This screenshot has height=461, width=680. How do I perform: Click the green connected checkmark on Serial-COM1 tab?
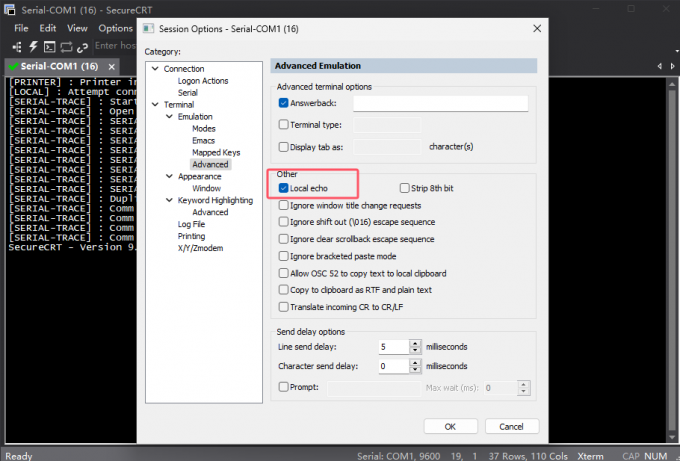click(x=13, y=66)
